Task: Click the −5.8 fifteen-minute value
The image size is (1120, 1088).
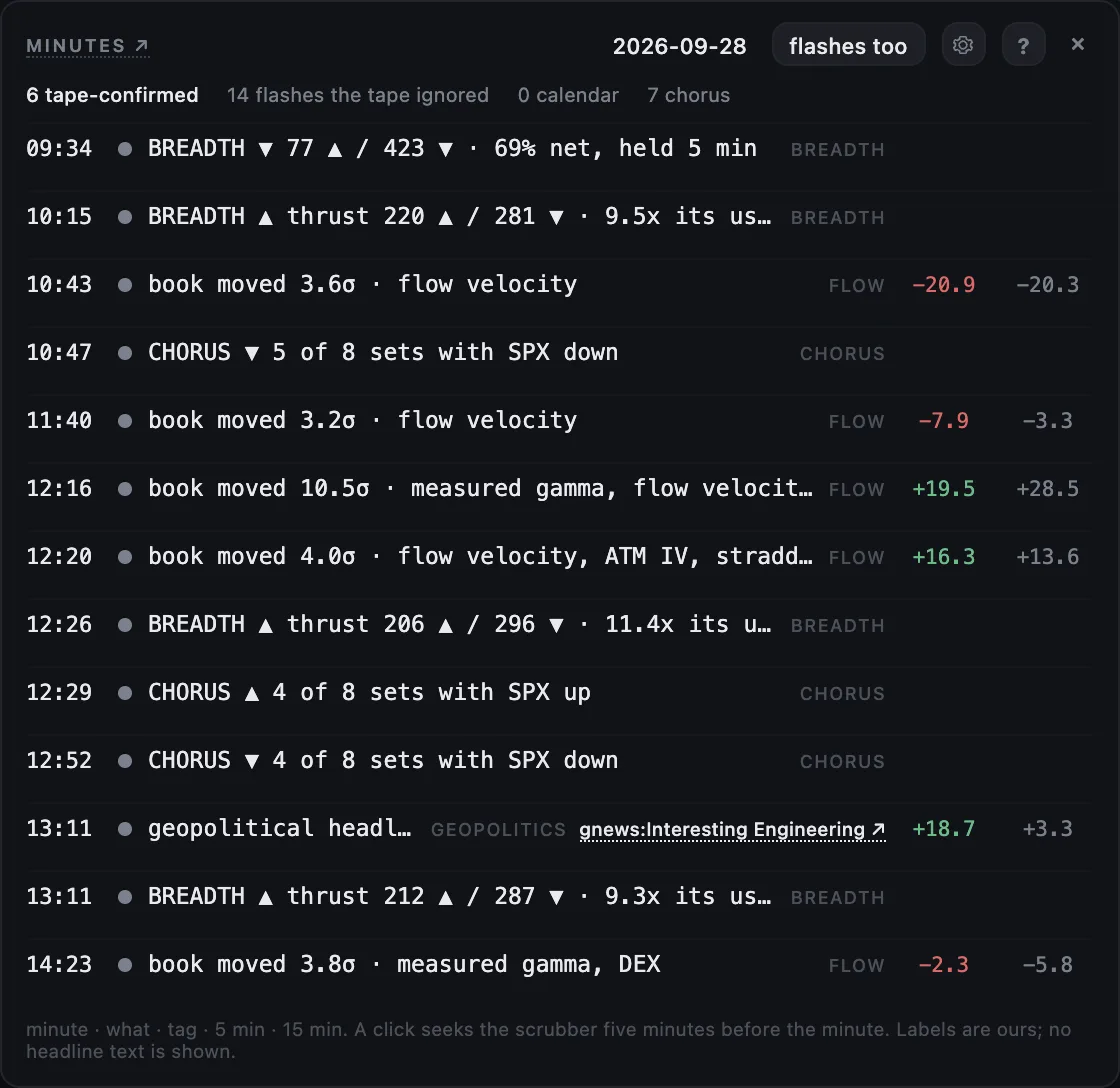Action: tap(1048, 964)
